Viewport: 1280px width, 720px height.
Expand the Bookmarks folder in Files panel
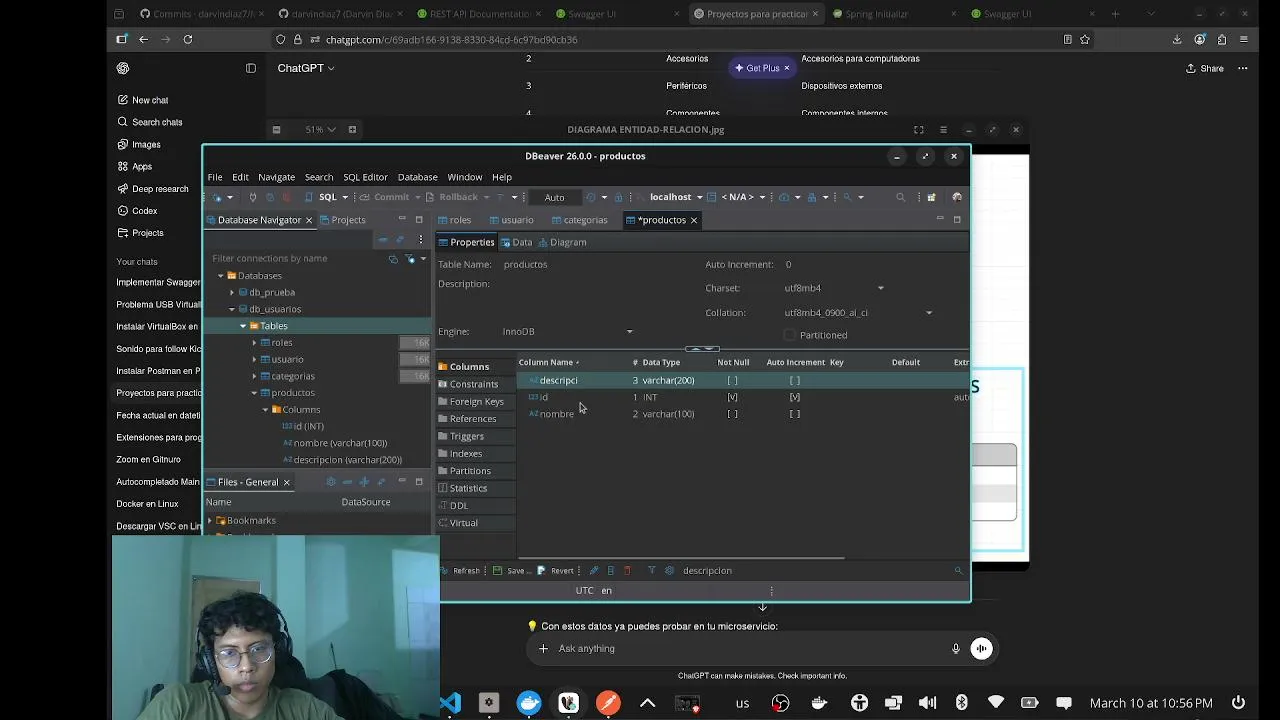pos(210,520)
